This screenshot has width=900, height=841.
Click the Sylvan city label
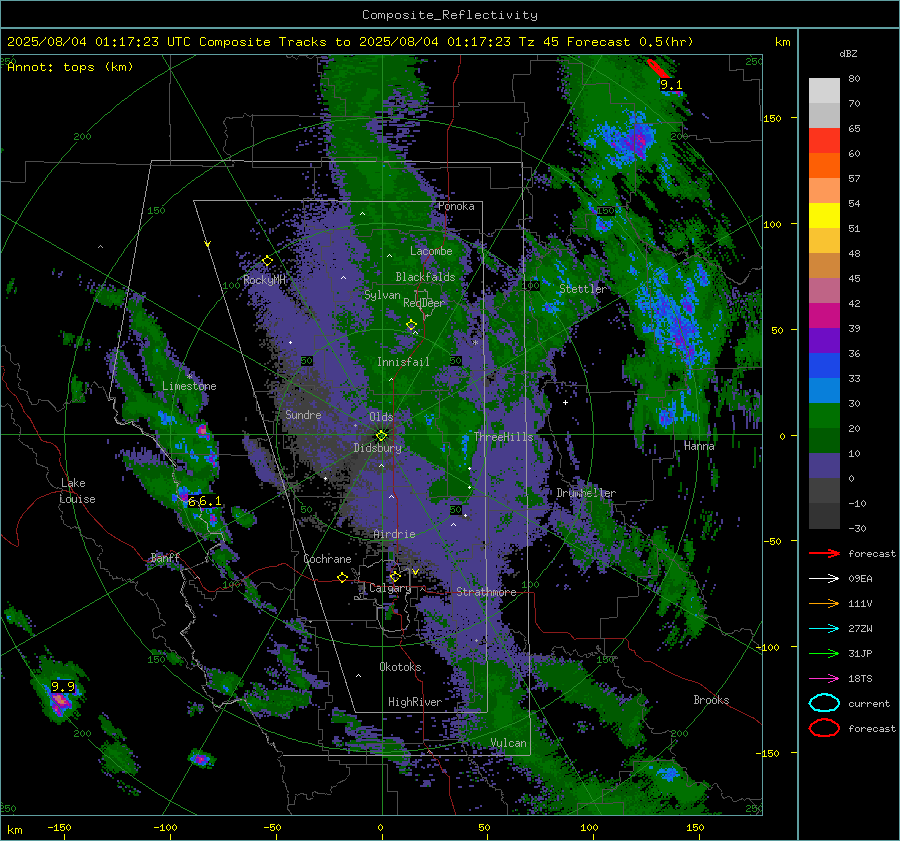(x=382, y=295)
